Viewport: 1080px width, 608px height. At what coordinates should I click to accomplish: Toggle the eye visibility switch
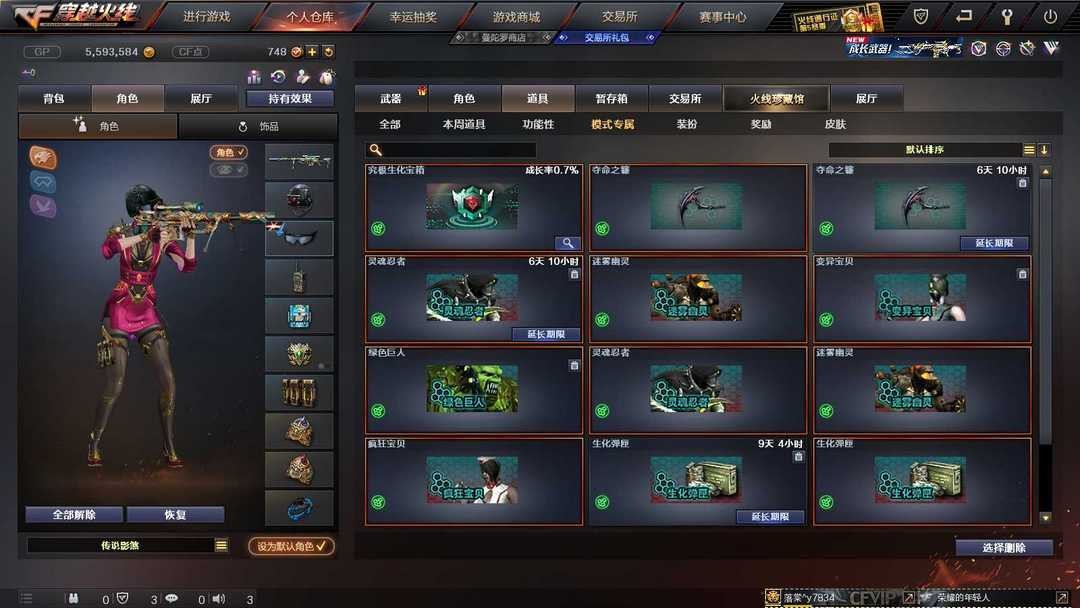(x=229, y=169)
